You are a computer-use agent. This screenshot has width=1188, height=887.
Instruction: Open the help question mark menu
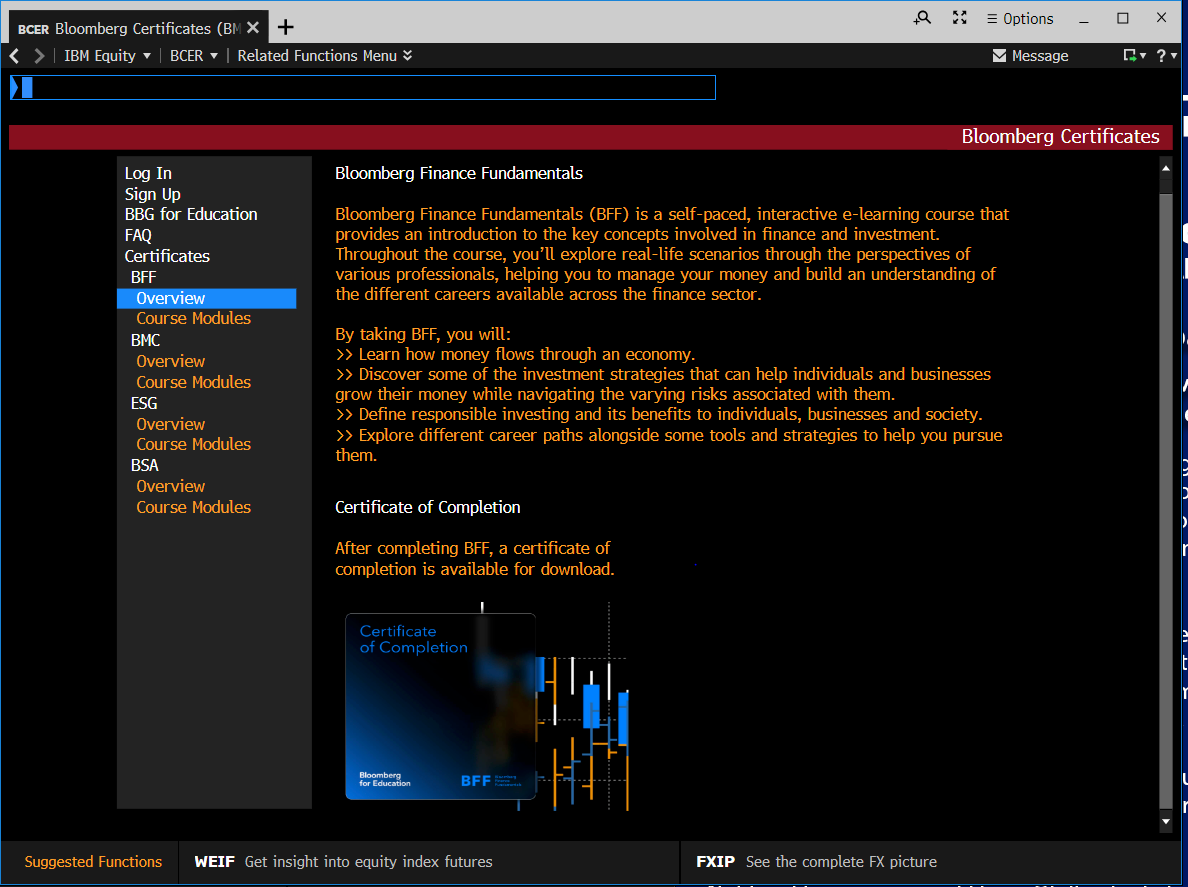click(1166, 55)
